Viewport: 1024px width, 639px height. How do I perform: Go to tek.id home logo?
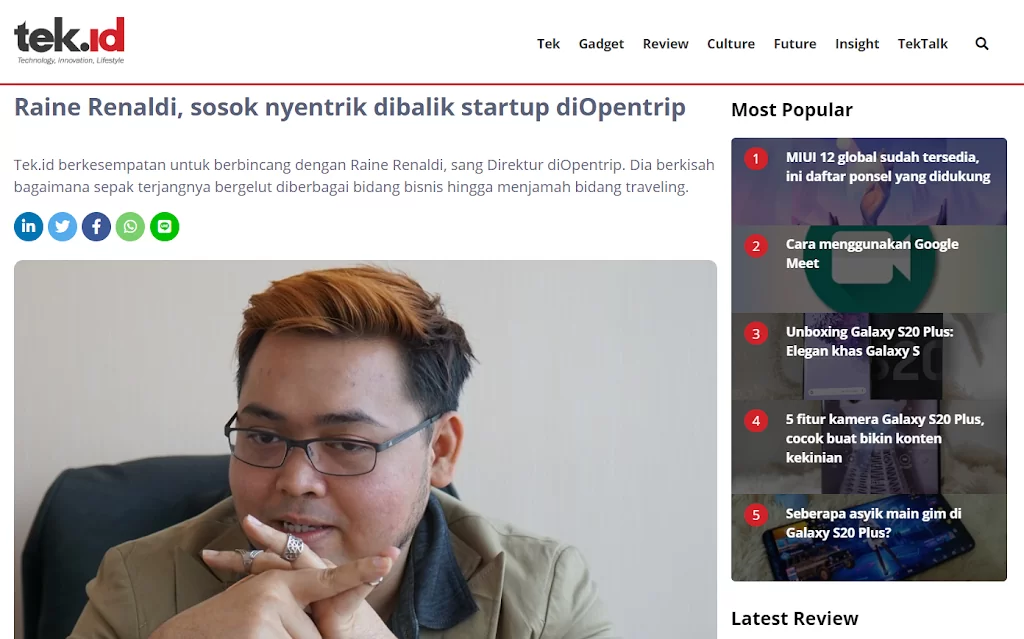(69, 41)
